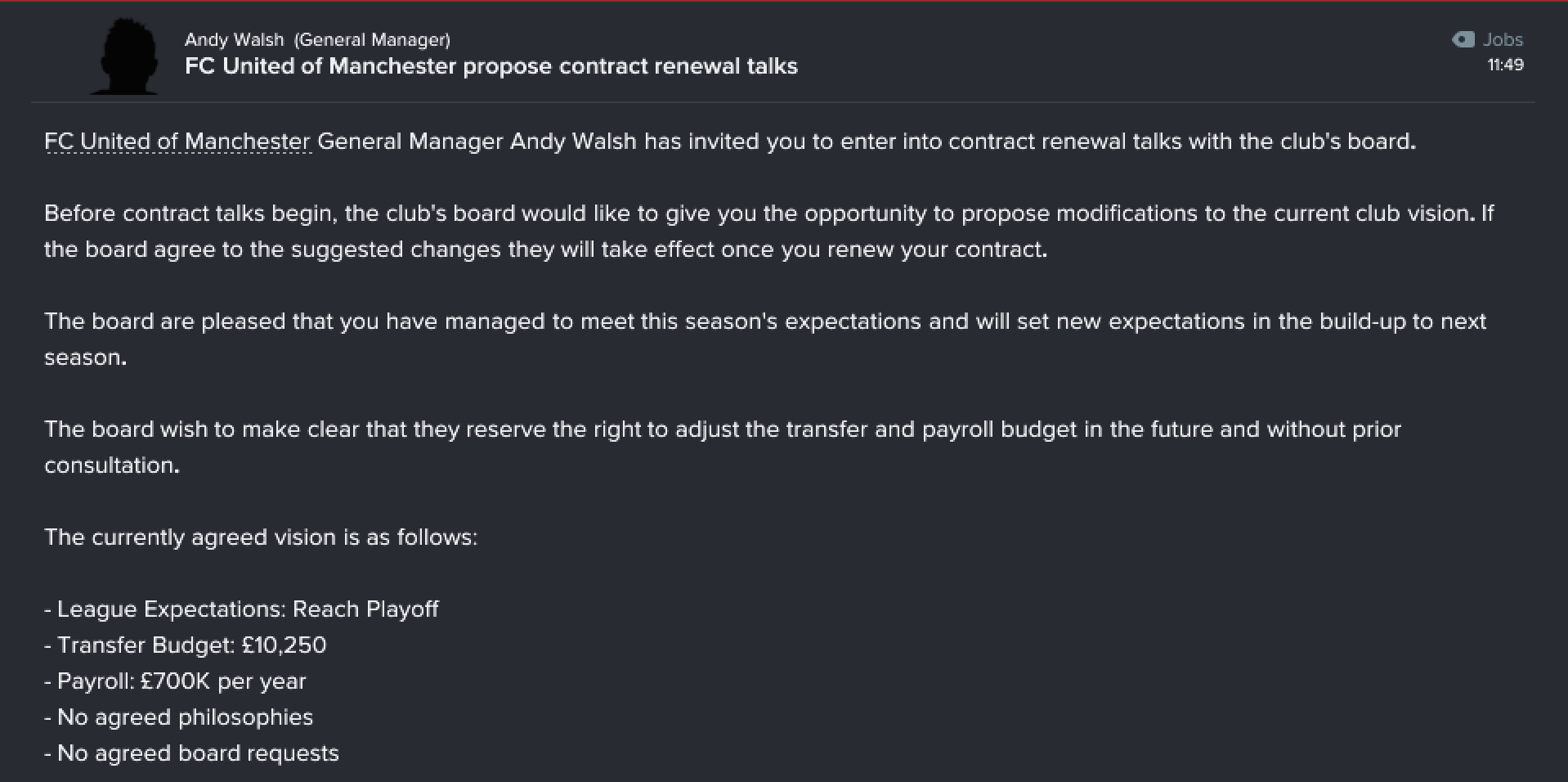This screenshot has width=1568, height=782.
Task: Click the Payroll: £700K per year line
Action: click(x=175, y=681)
